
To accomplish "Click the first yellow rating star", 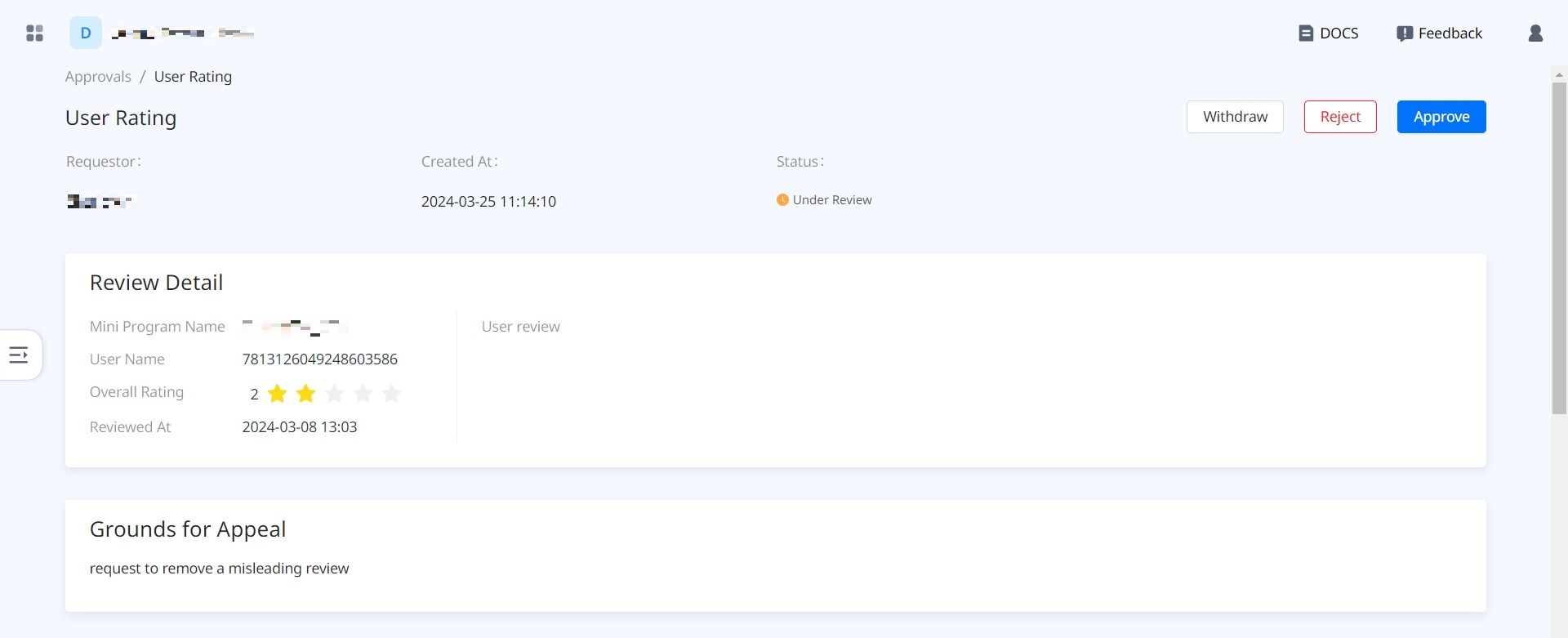I will click(x=278, y=394).
